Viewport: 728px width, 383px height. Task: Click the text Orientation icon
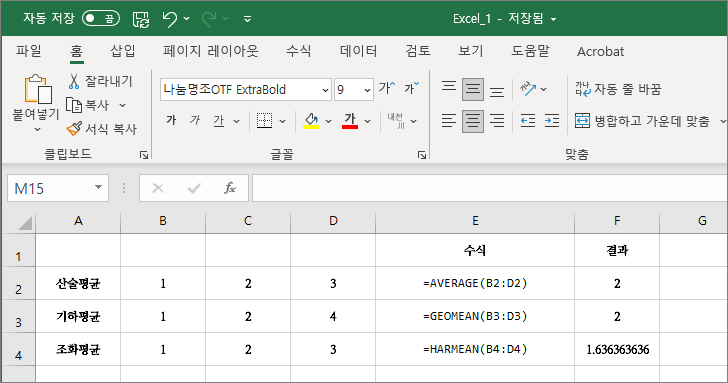[528, 88]
